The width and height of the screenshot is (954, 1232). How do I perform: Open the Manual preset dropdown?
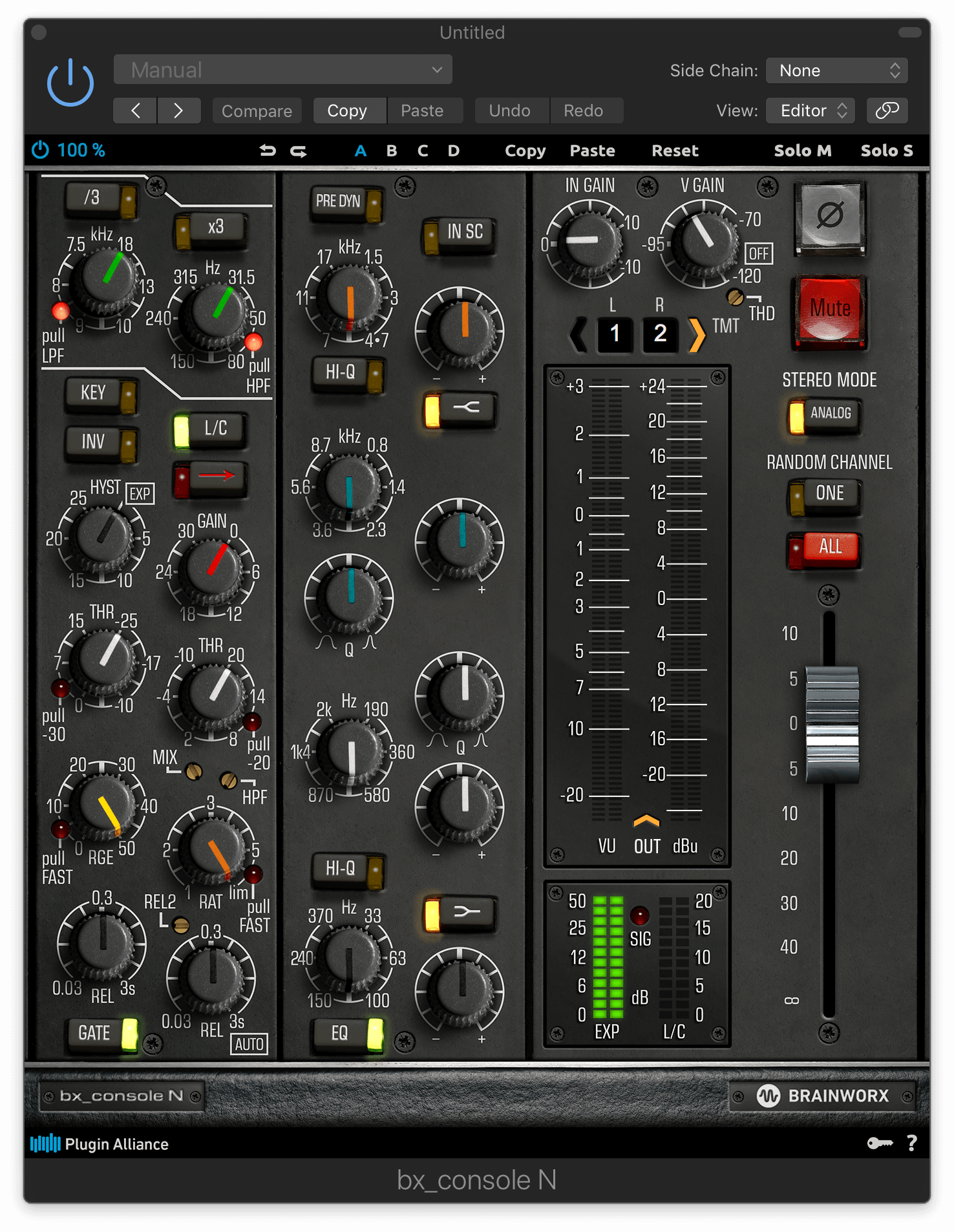point(282,70)
